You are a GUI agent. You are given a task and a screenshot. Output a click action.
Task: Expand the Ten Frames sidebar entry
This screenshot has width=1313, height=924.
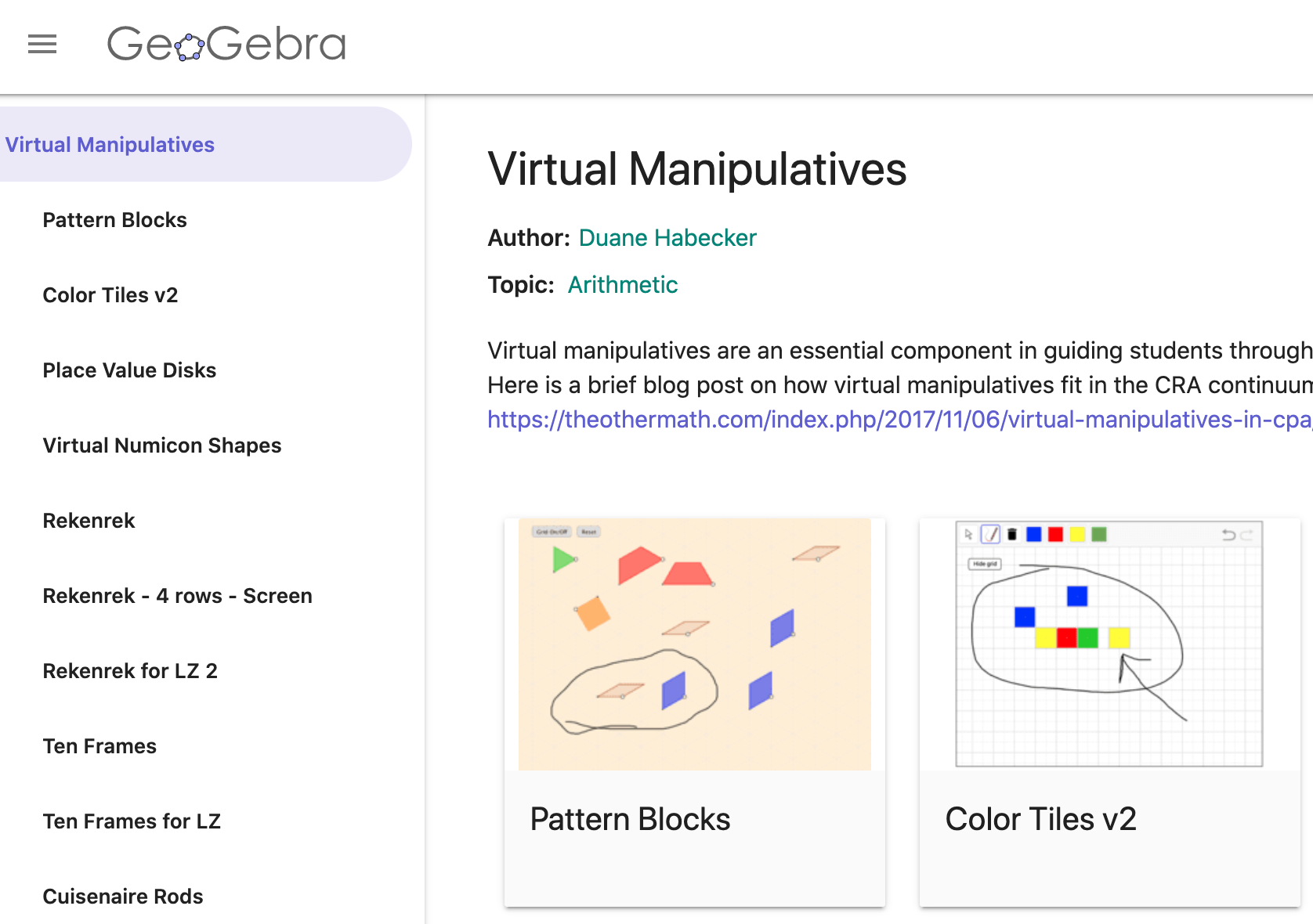[99, 745]
